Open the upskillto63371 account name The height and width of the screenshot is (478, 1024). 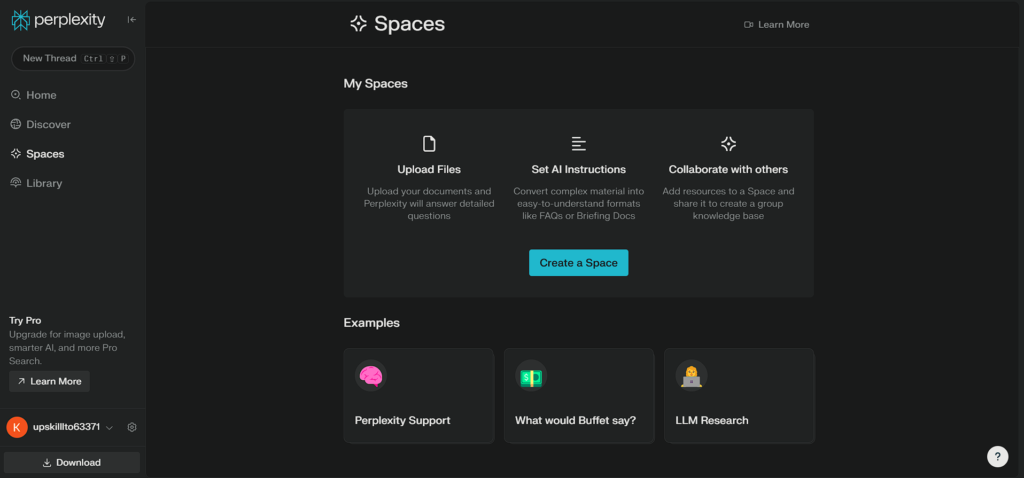67,427
